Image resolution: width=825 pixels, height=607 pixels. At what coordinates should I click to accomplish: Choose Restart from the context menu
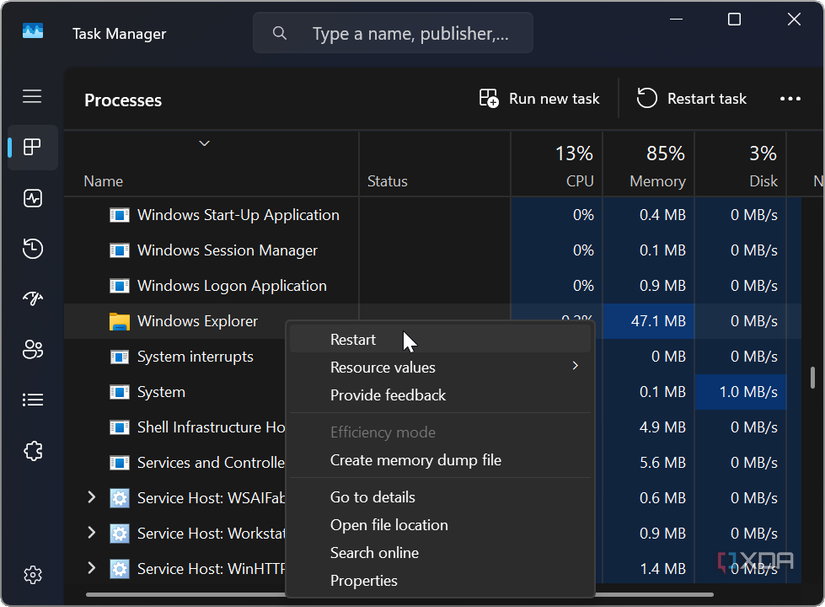click(x=353, y=339)
